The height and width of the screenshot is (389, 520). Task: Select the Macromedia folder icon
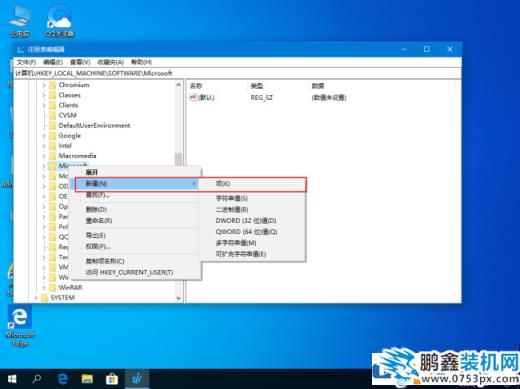coord(52,156)
